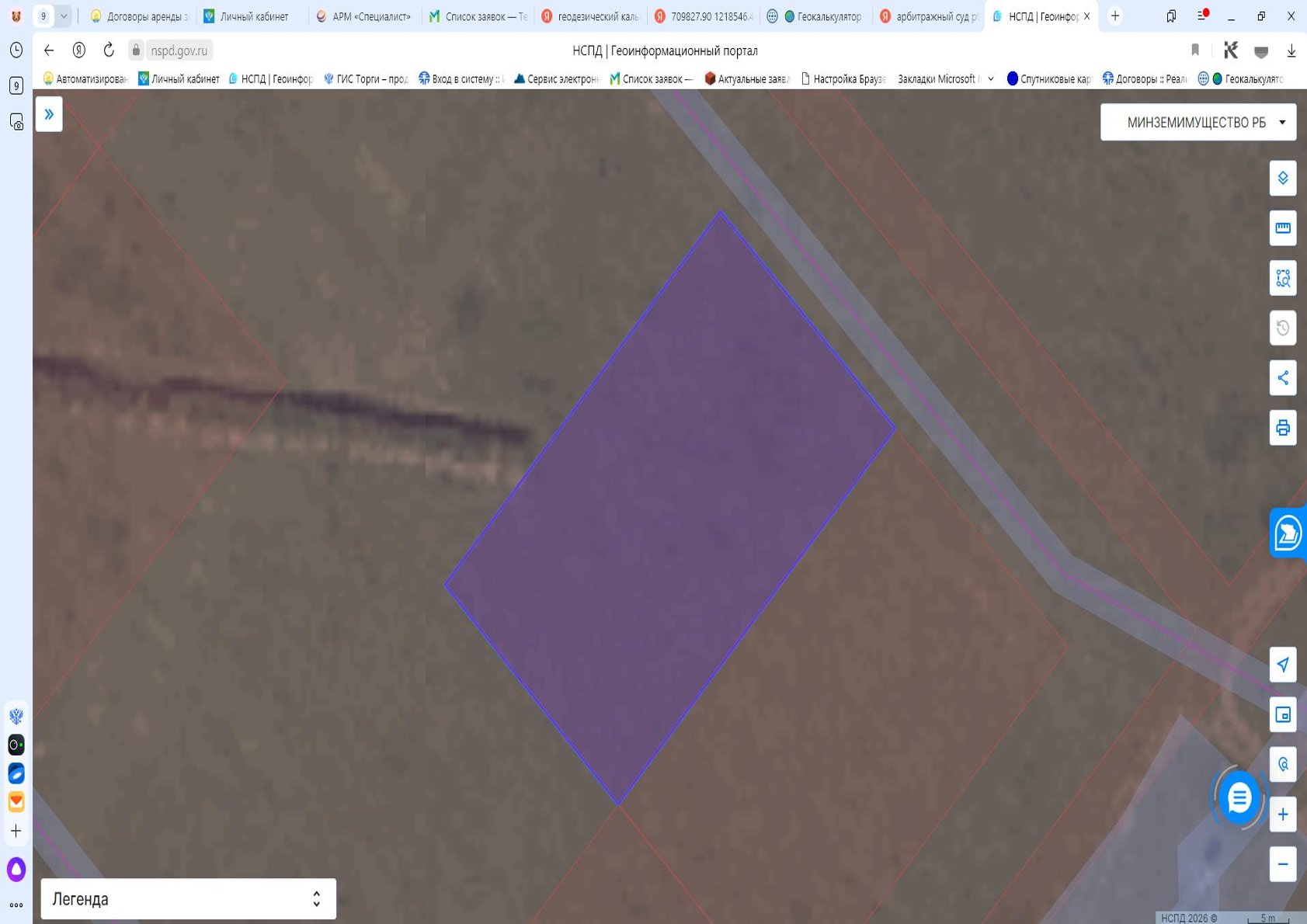Open the МИНЗЕМИМУЩЕСТВО РБ dropdown
Image resolution: width=1307 pixels, height=924 pixels.
(x=1198, y=122)
